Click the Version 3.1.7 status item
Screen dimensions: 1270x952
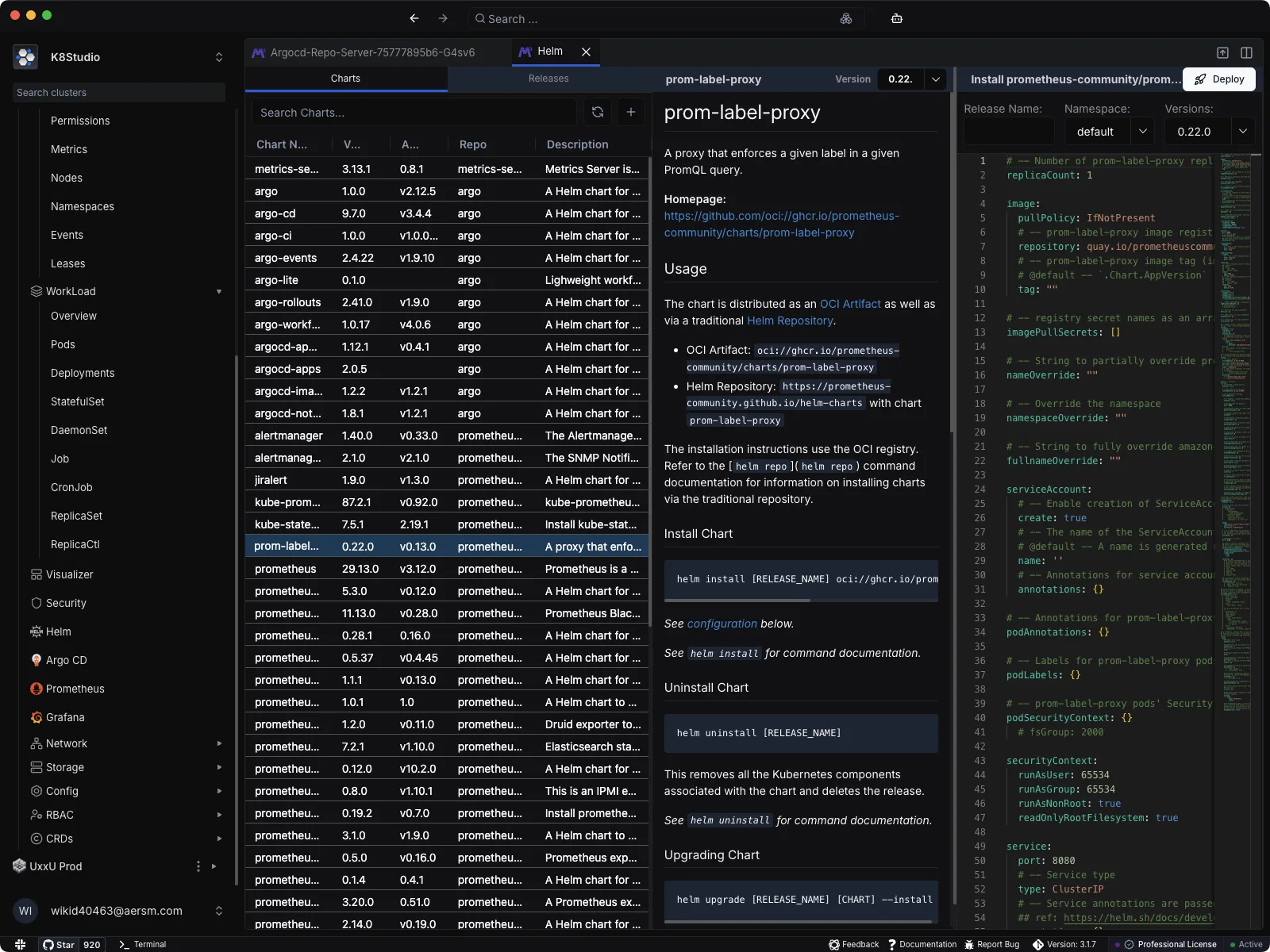tap(1064, 944)
